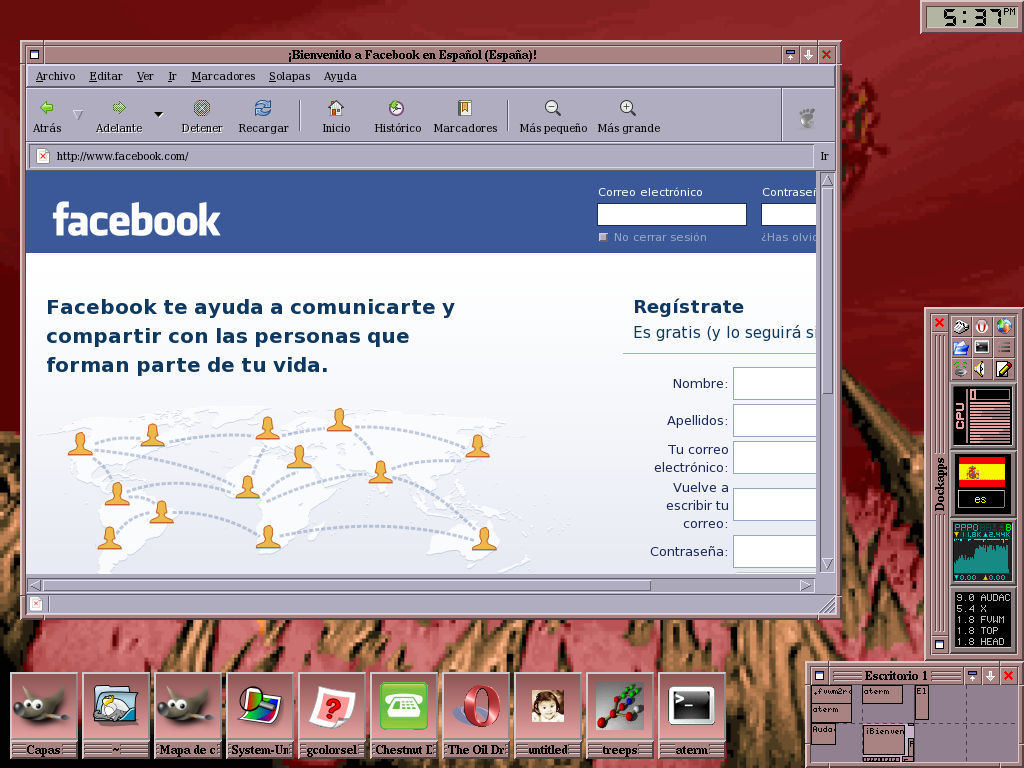Select the fvwm2rc window in the pager

[831, 694]
